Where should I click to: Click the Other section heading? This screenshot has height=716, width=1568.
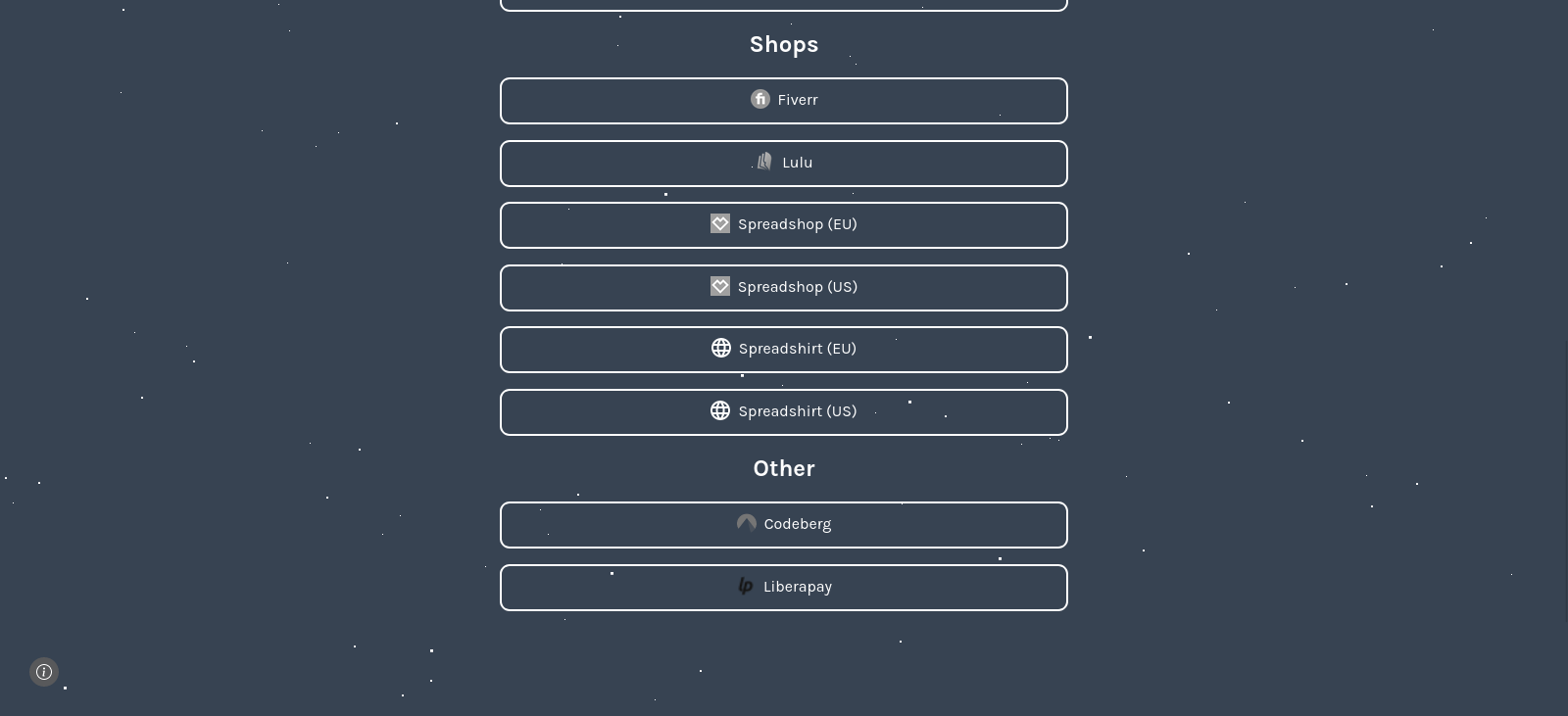(x=784, y=468)
